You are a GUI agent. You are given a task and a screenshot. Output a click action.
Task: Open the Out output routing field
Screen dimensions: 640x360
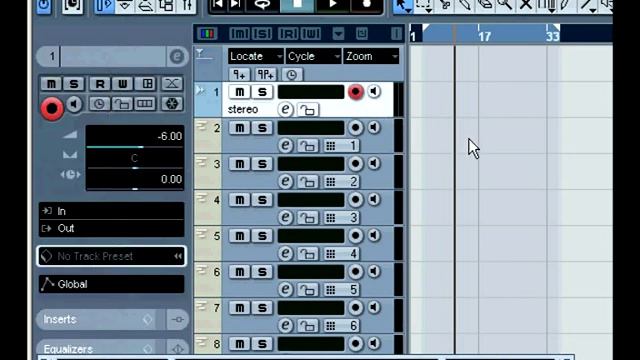pyautogui.click(x=111, y=228)
